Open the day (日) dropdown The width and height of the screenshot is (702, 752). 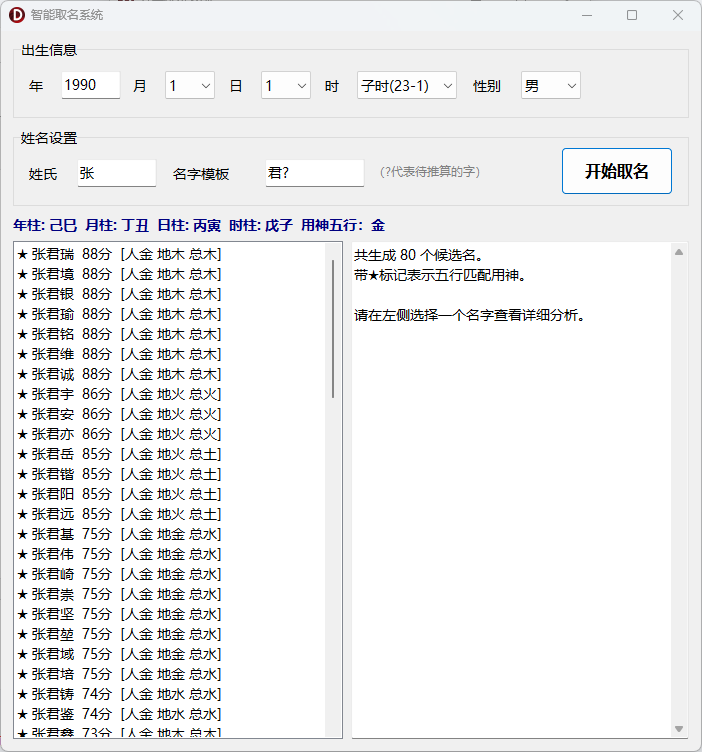pyautogui.click(x=286, y=85)
